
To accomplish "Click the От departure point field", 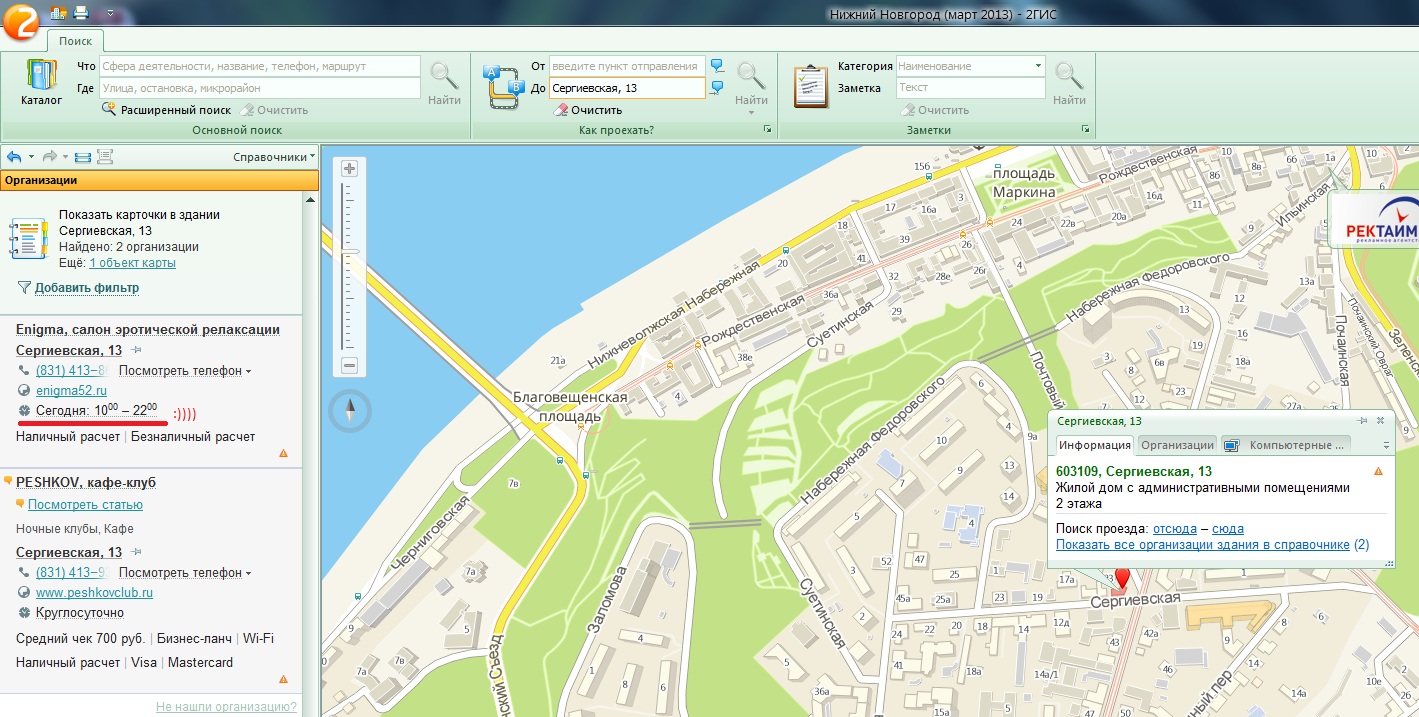I will click(627, 66).
